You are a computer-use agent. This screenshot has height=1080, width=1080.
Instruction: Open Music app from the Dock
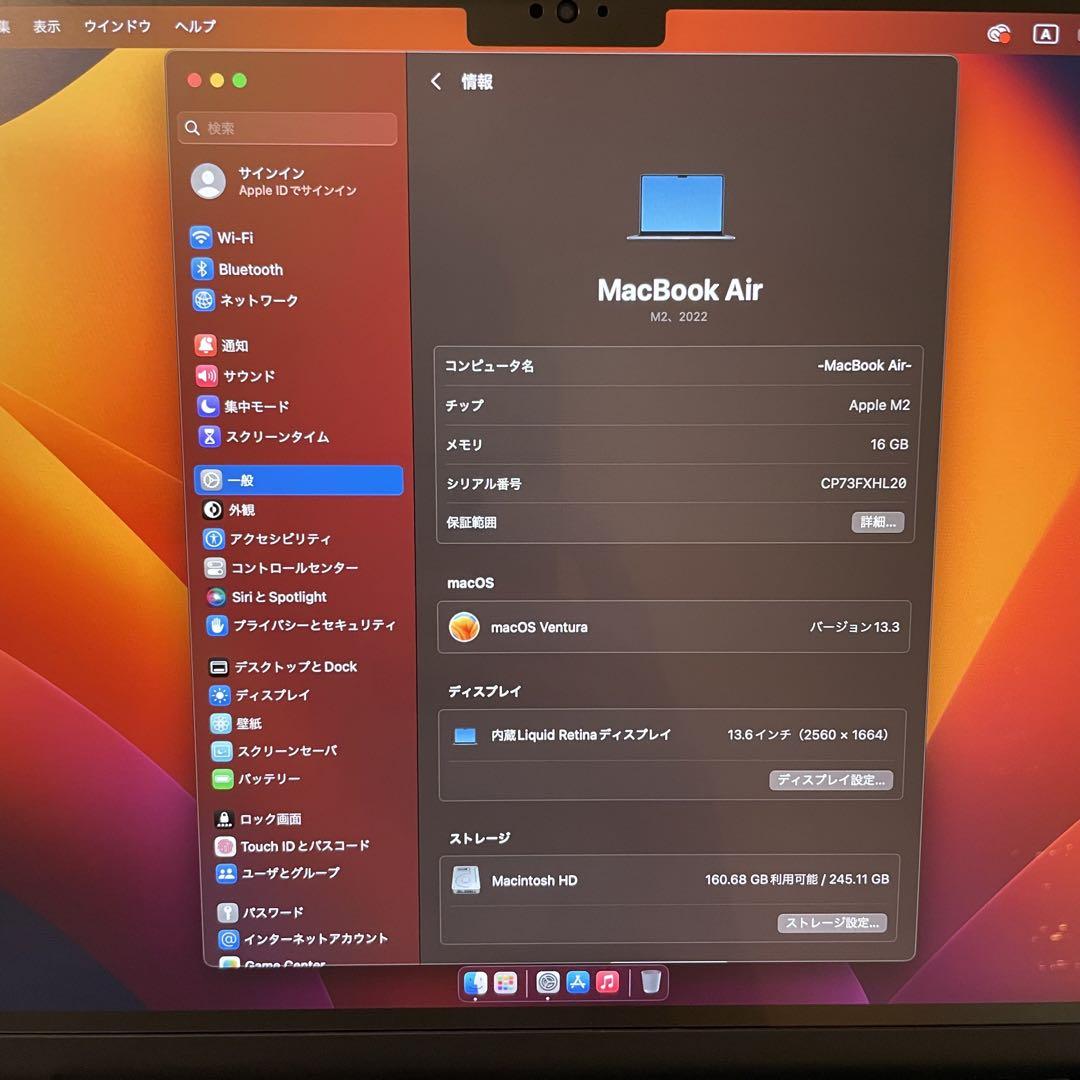607,982
